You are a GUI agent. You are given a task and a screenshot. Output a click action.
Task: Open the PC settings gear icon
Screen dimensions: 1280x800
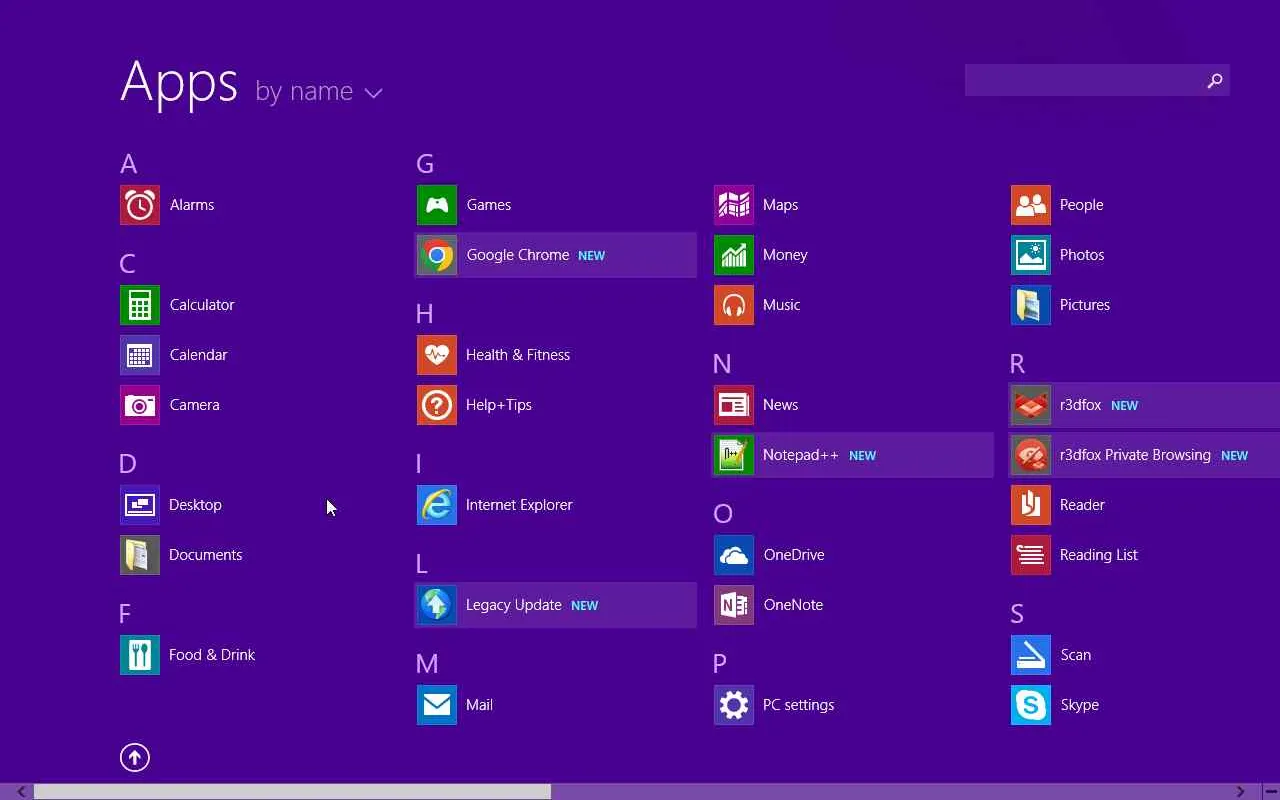[734, 705]
